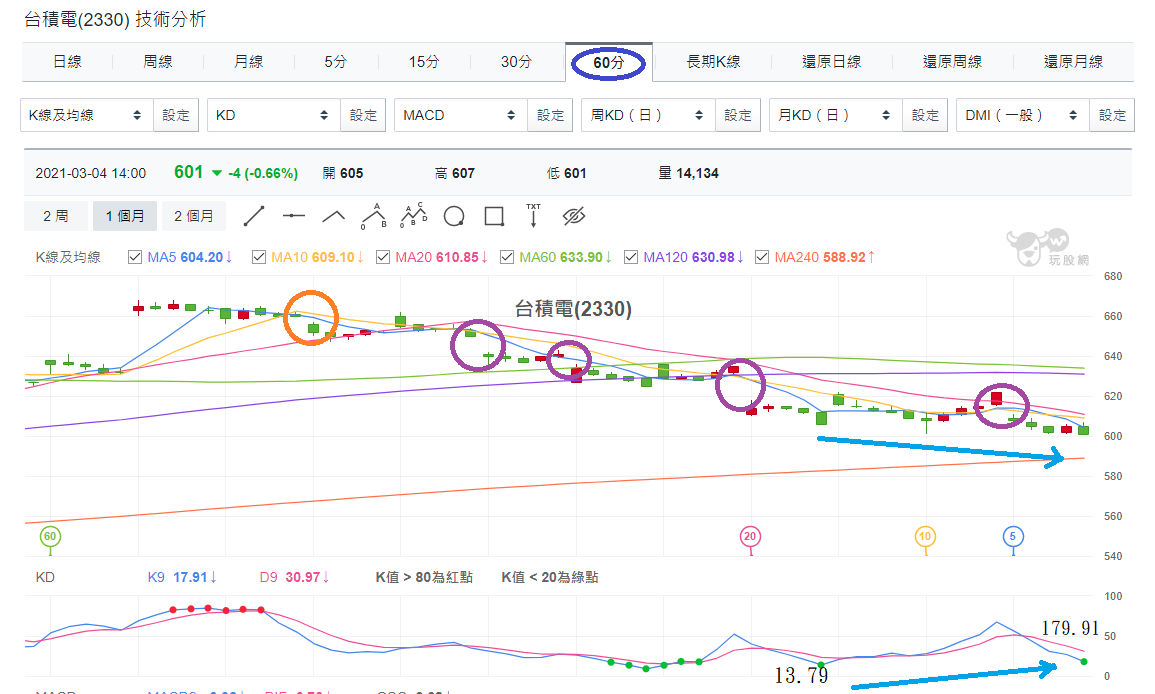
Task: Select the horizontal line drawing tool
Action: [x=293, y=216]
